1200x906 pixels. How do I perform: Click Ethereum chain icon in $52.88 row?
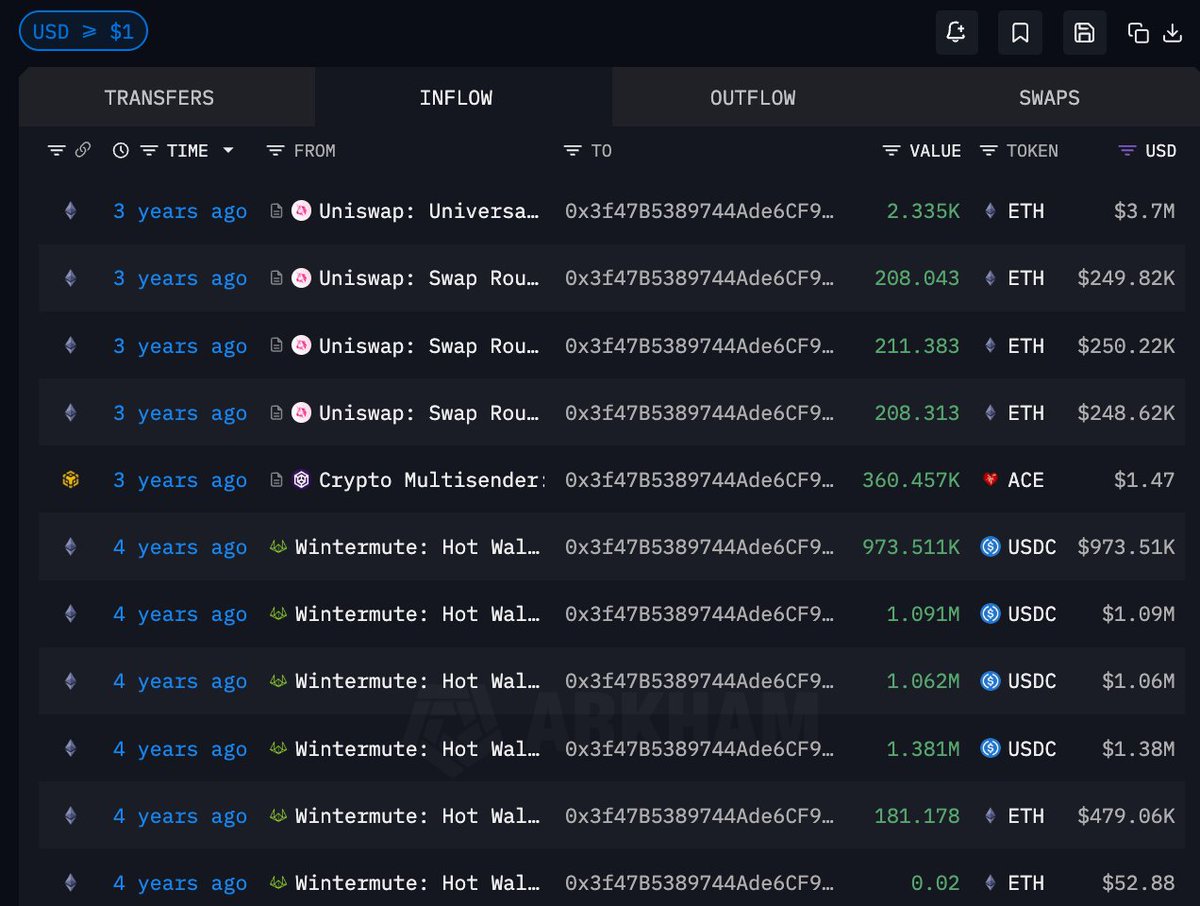[x=70, y=883]
